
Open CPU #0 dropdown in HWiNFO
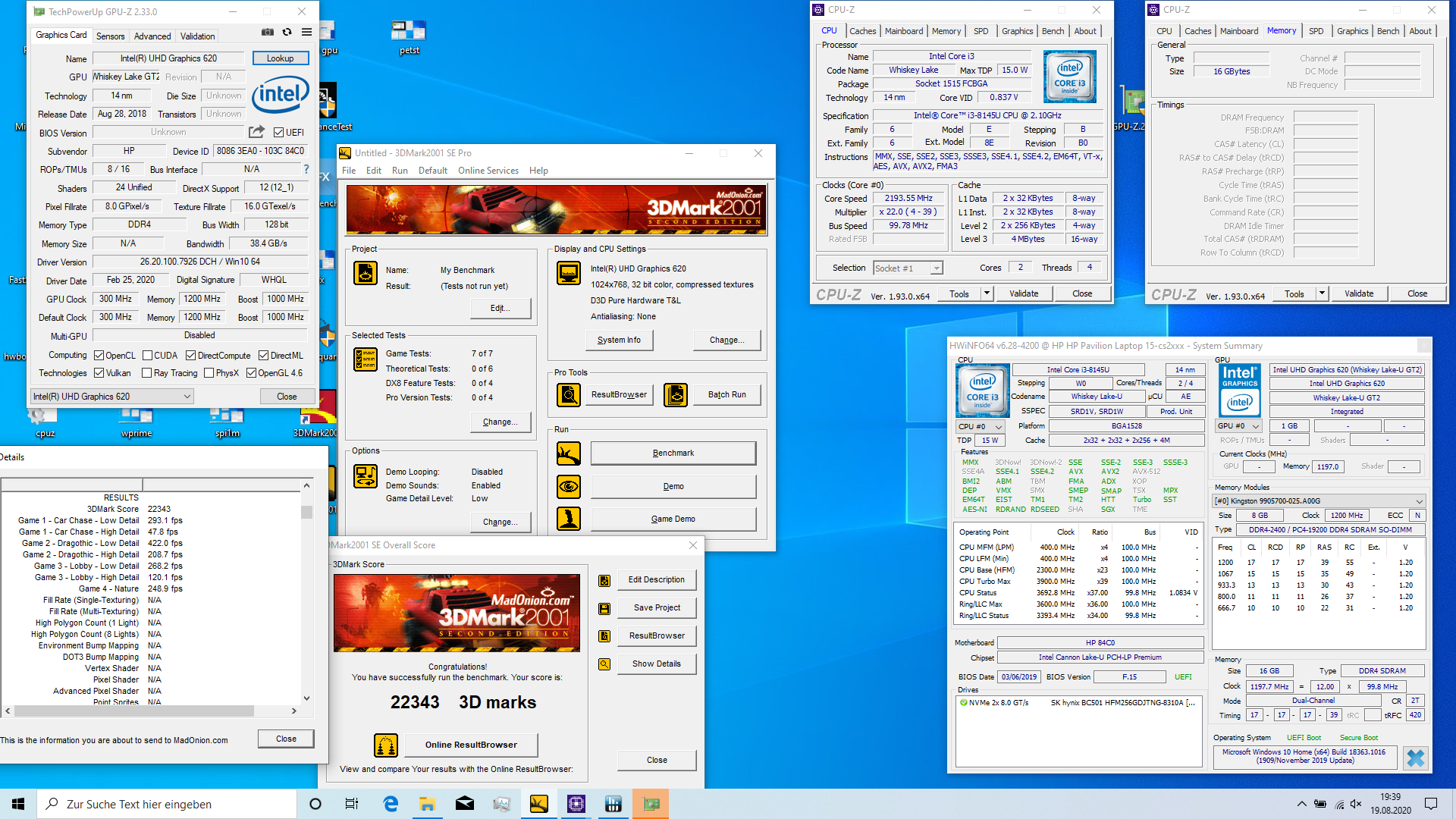(981, 427)
